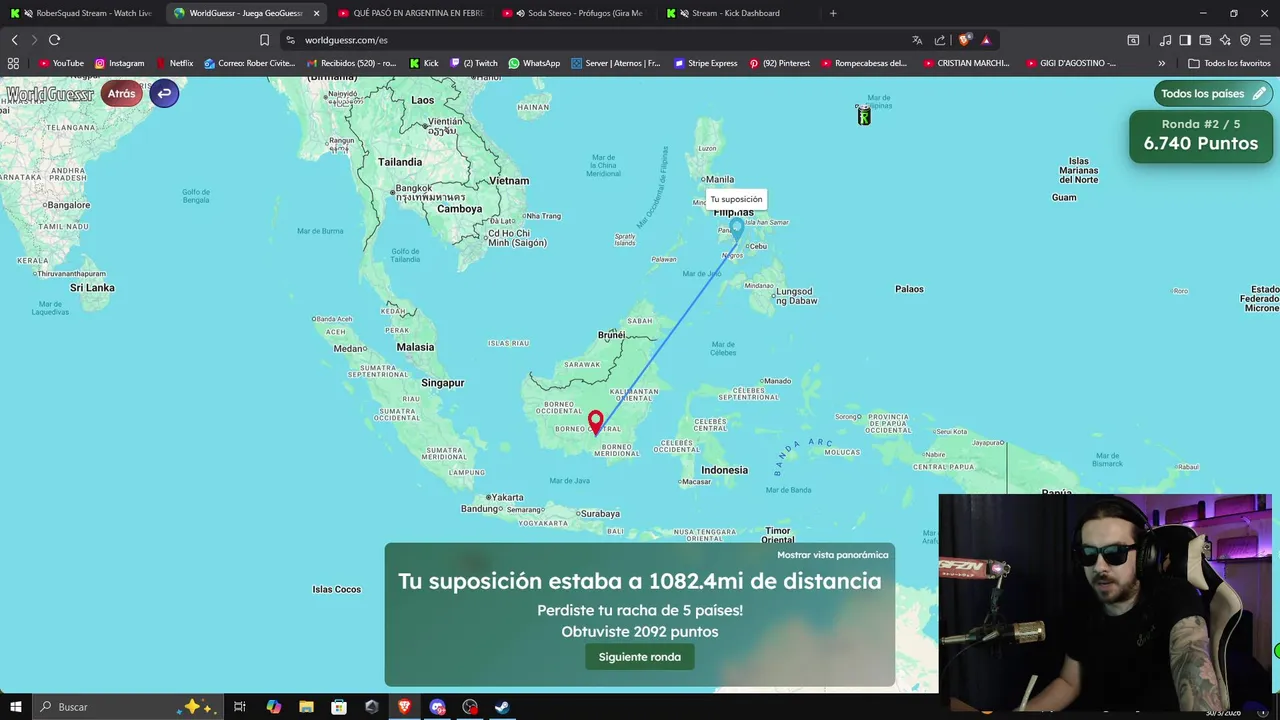Open the browser hamburger menu
Viewport: 1280px width, 720px height.
1266,40
